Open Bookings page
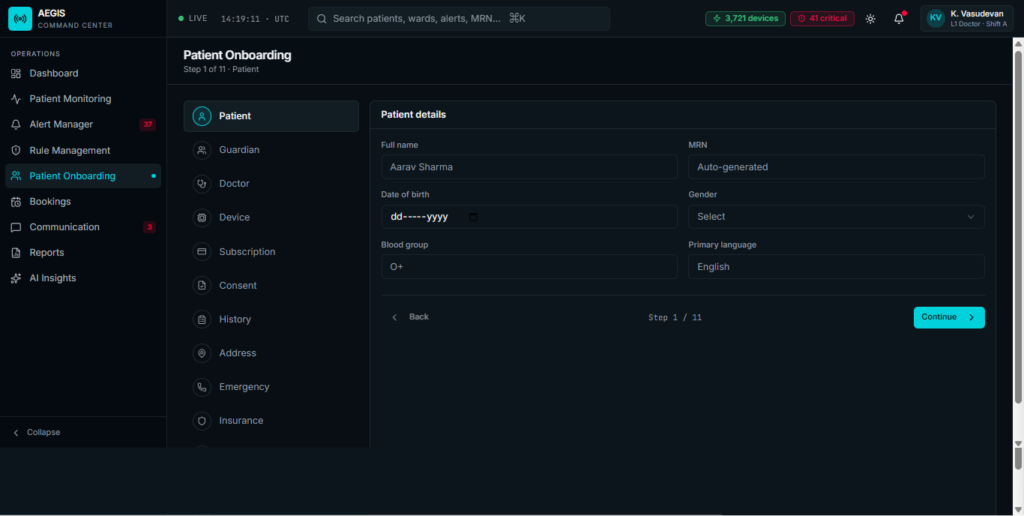The width and height of the screenshot is (1024, 516). pyautogui.click(x=83, y=201)
